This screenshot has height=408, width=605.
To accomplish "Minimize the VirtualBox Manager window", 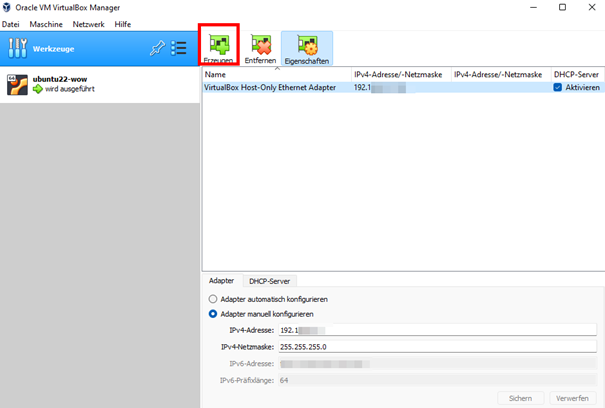I will point(533,7).
